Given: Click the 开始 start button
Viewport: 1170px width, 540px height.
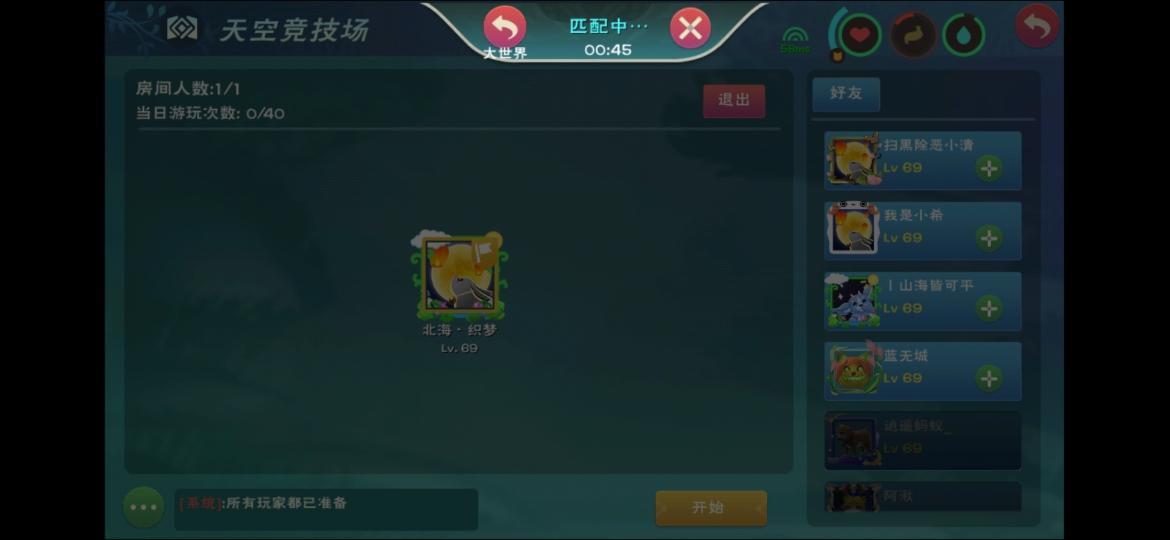Looking at the screenshot, I should tap(711, 508).
